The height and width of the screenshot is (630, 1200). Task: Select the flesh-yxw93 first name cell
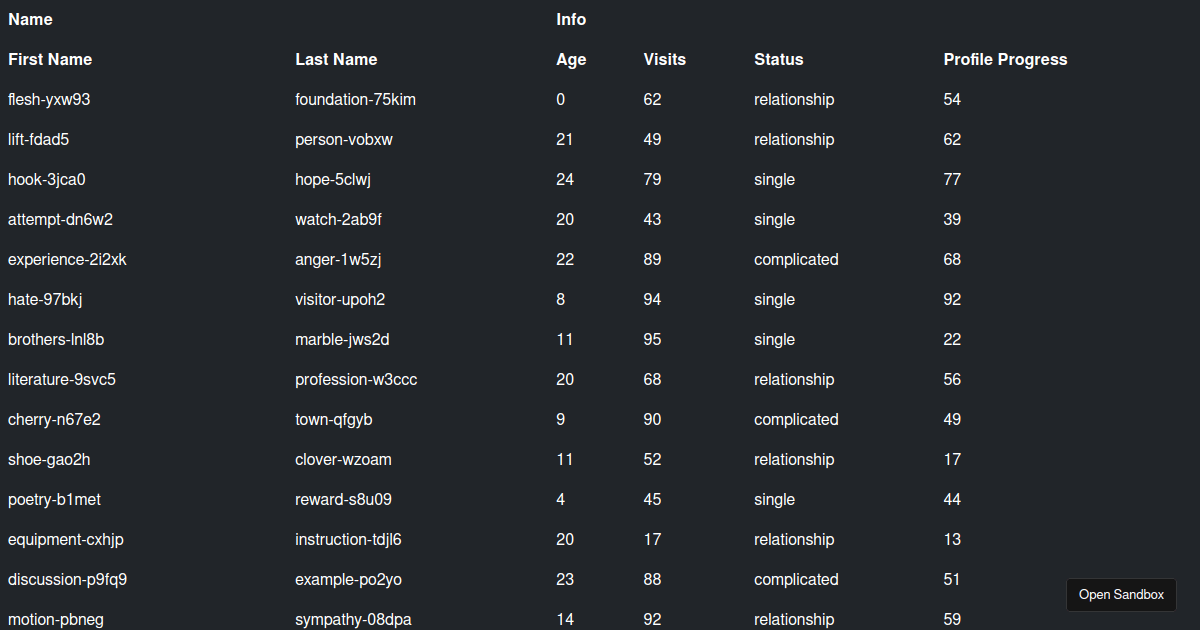[x=50, y=100]
